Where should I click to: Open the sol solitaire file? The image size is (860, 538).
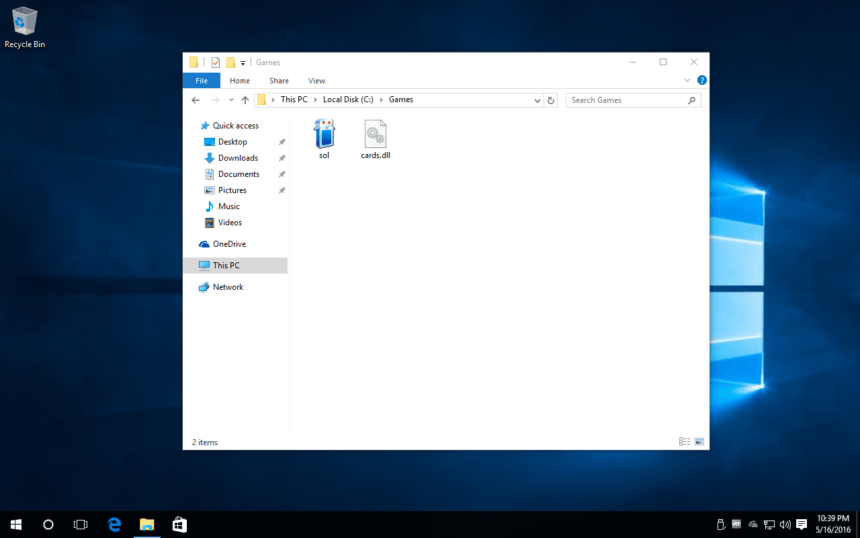(x=324, y=139)
